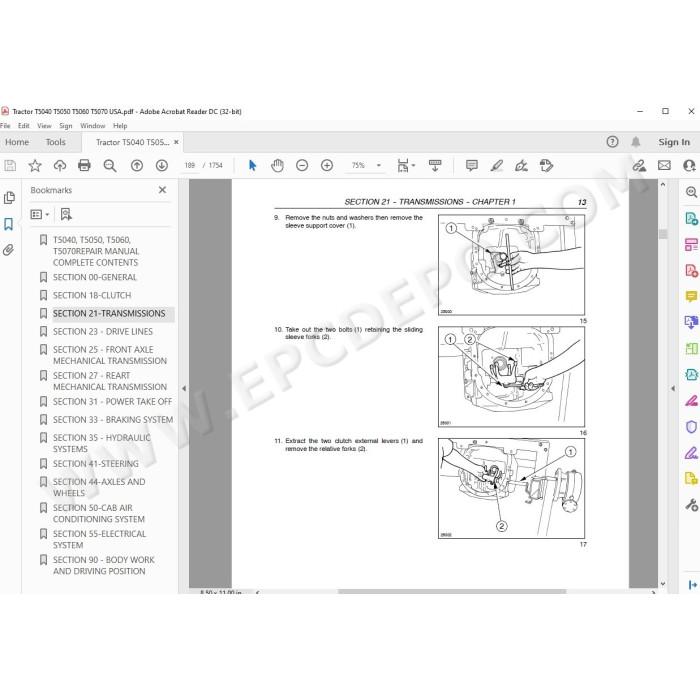Open SECTION 18-CLUTCH bookmark
Image resolution: width=700 pixels, height=700 pixels.
92,295
